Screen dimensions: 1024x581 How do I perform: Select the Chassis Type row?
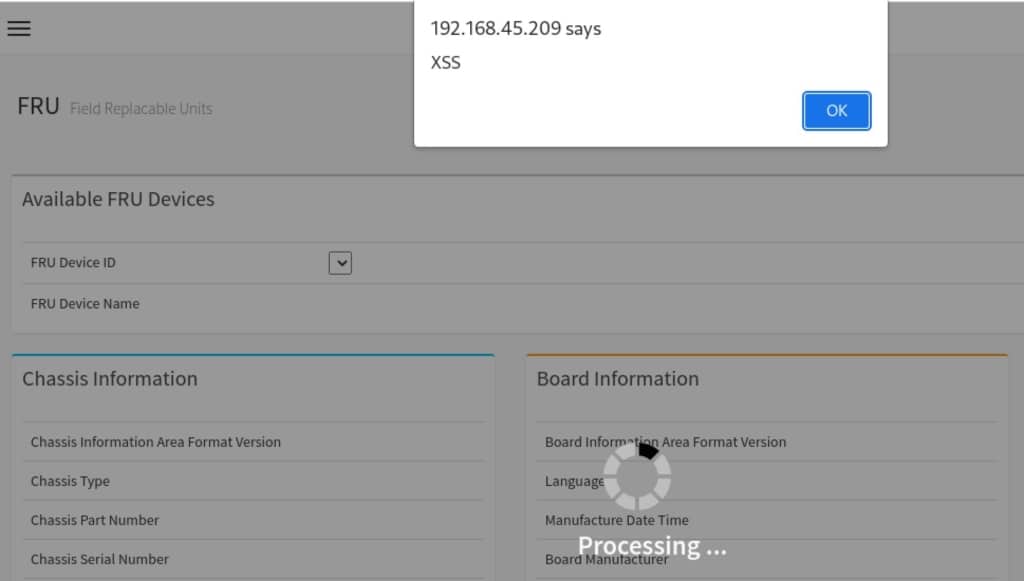[70, 481]
